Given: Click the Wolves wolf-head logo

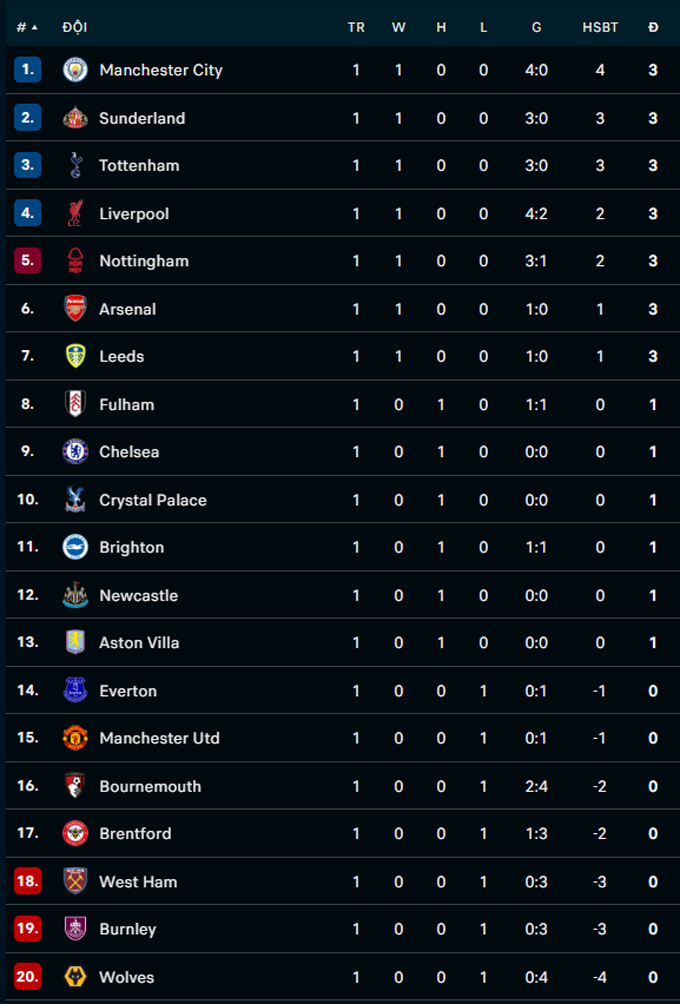Looking at the screenshot, I should point(75,977).
